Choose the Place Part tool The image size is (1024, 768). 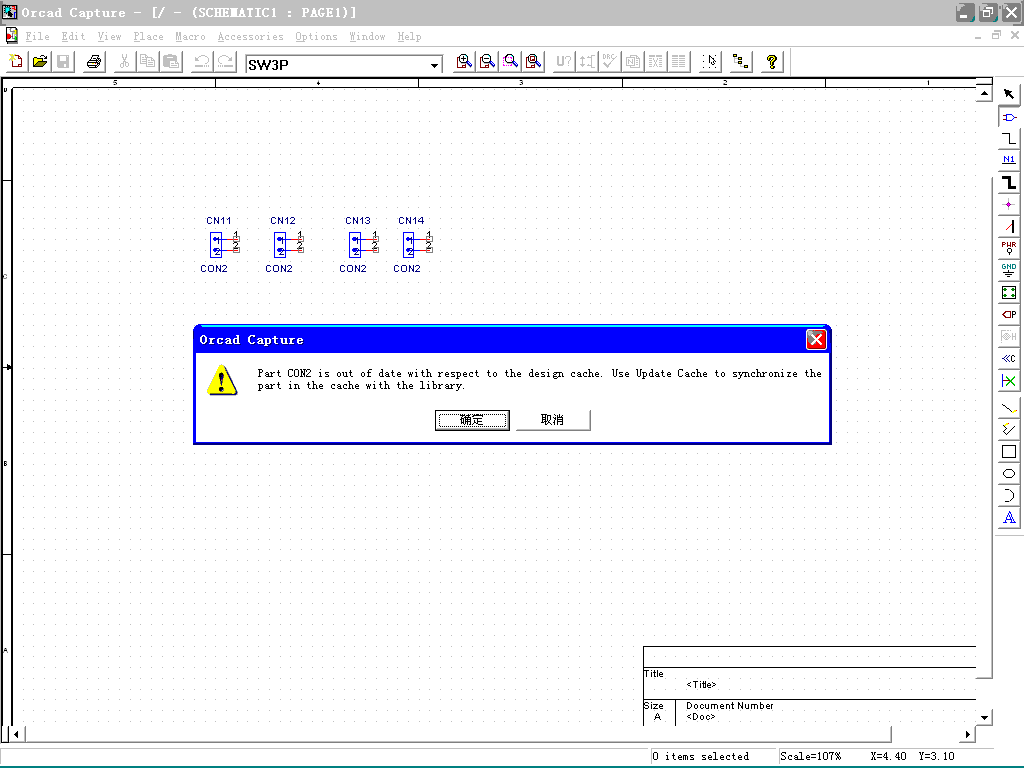[1009, 118]
